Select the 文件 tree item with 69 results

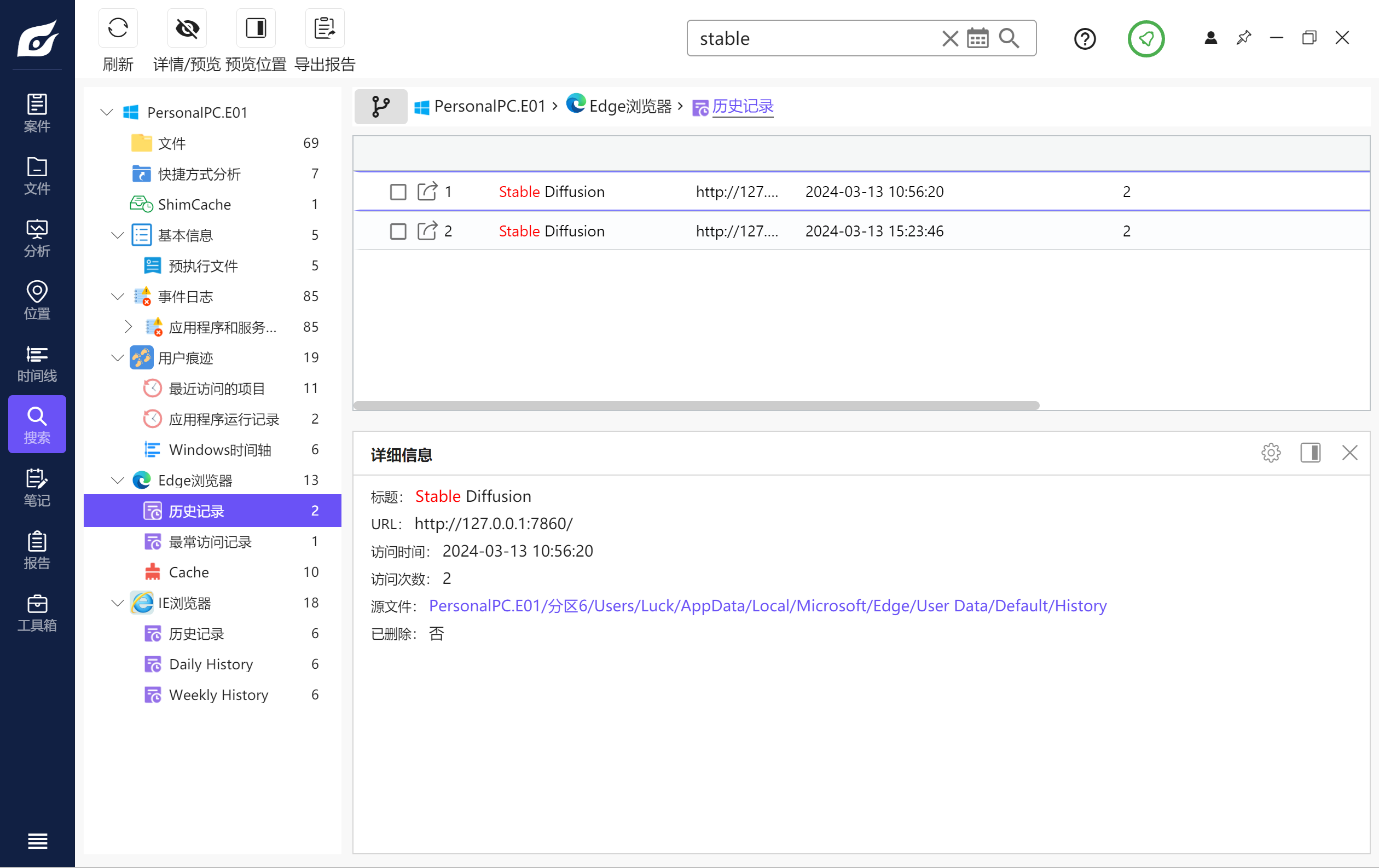pyautogui.click(x=213, y=142)
